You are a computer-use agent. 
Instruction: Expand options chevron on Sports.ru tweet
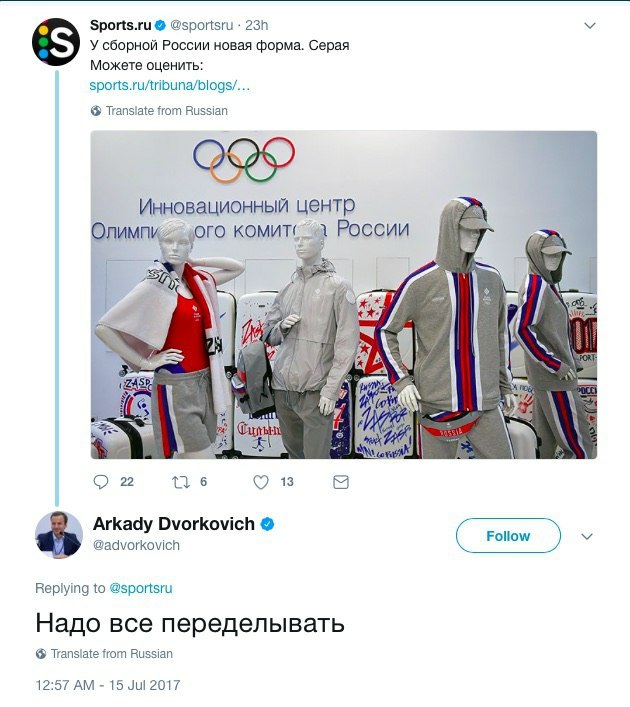click(x=590, y=26)
